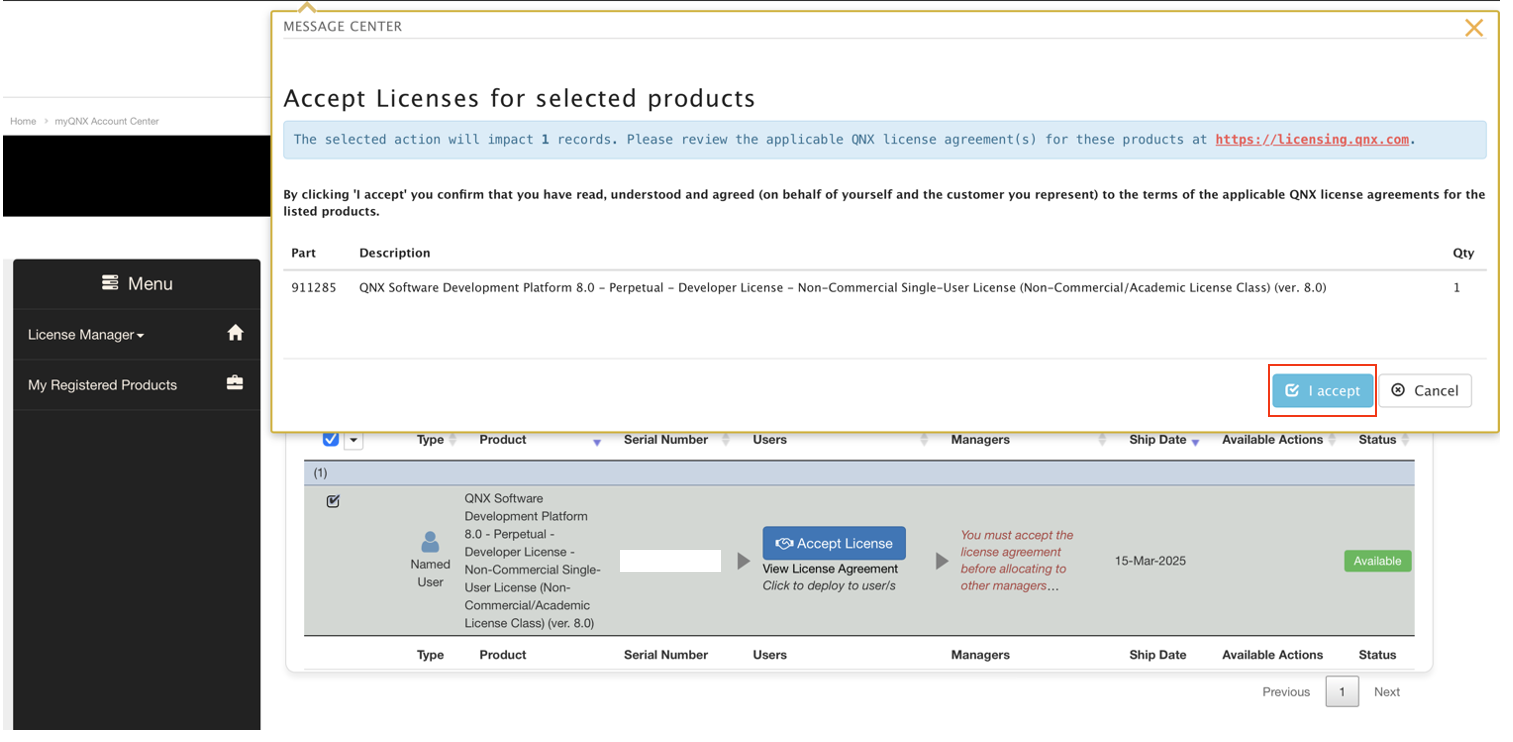Click the arrow icon before Accept License
The width and height of the screenshot is (1513, 742).
click(x=743, y=561)
